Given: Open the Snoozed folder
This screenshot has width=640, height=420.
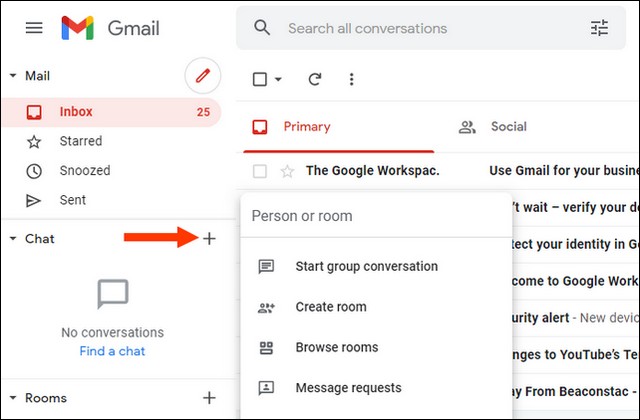Looking at the screenshot, I should 84,171.
